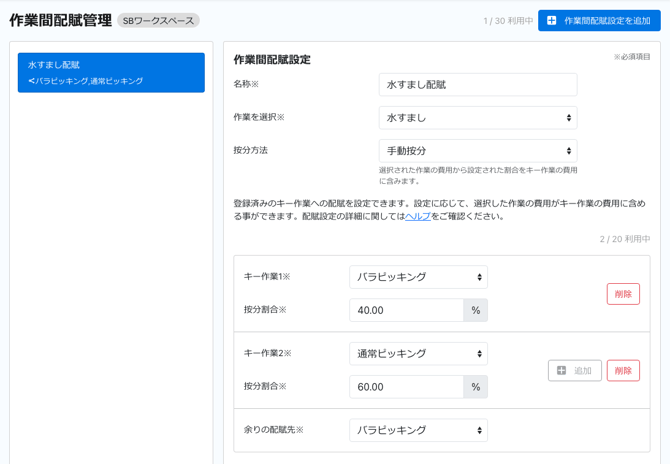The image size is (670, 464).
Task: Click 作業間配賦設定を追加 button
Action: (599, 21)
